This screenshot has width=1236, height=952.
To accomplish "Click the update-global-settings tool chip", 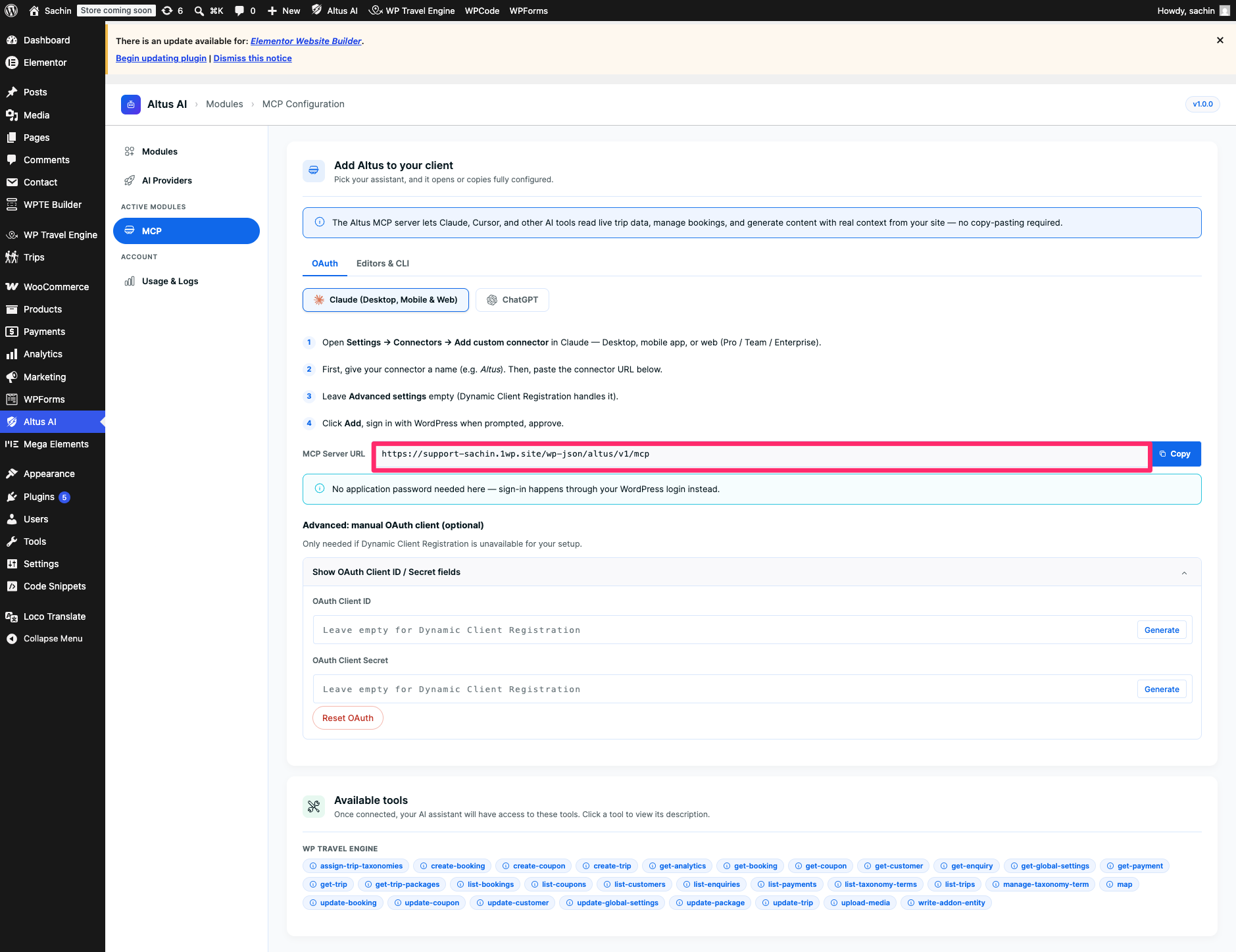I will click(x=612, y=903).
